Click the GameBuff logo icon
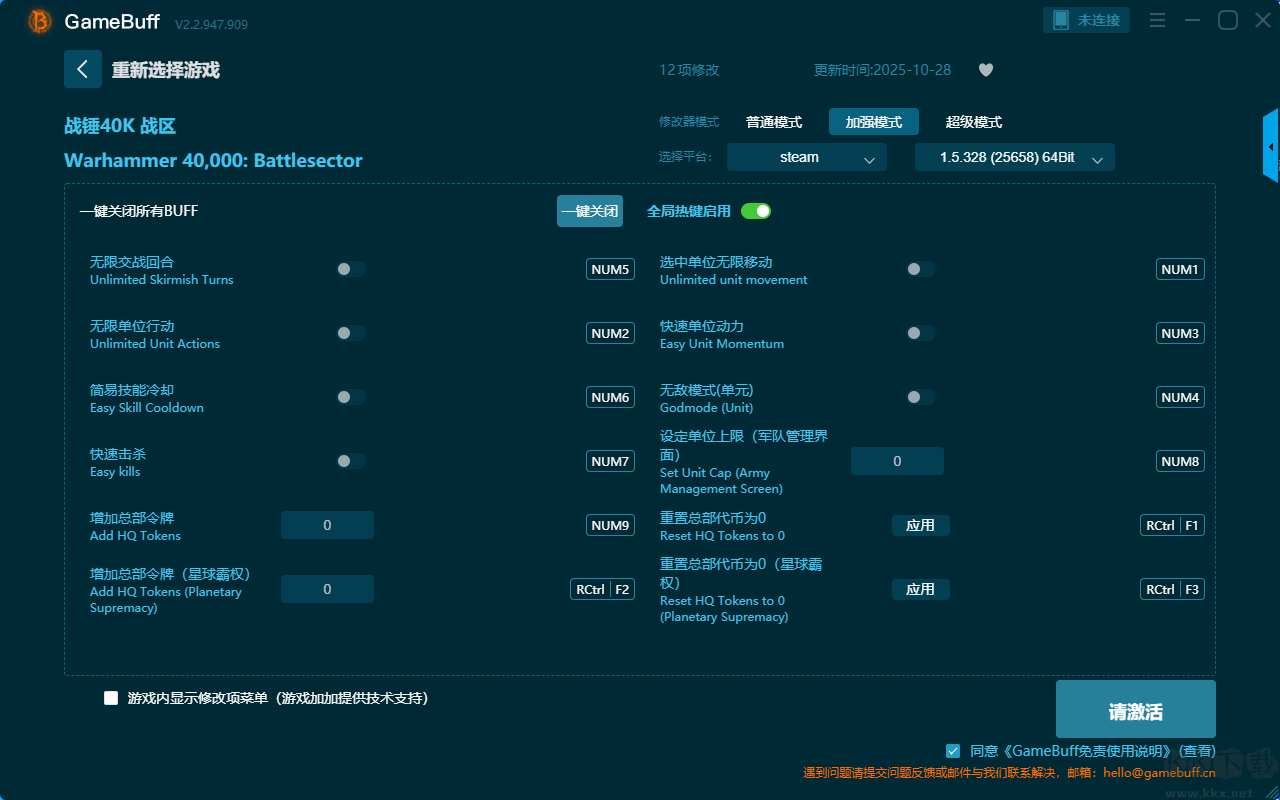The height and width of the screenshot is (800, 1280). tap(40, 21)
